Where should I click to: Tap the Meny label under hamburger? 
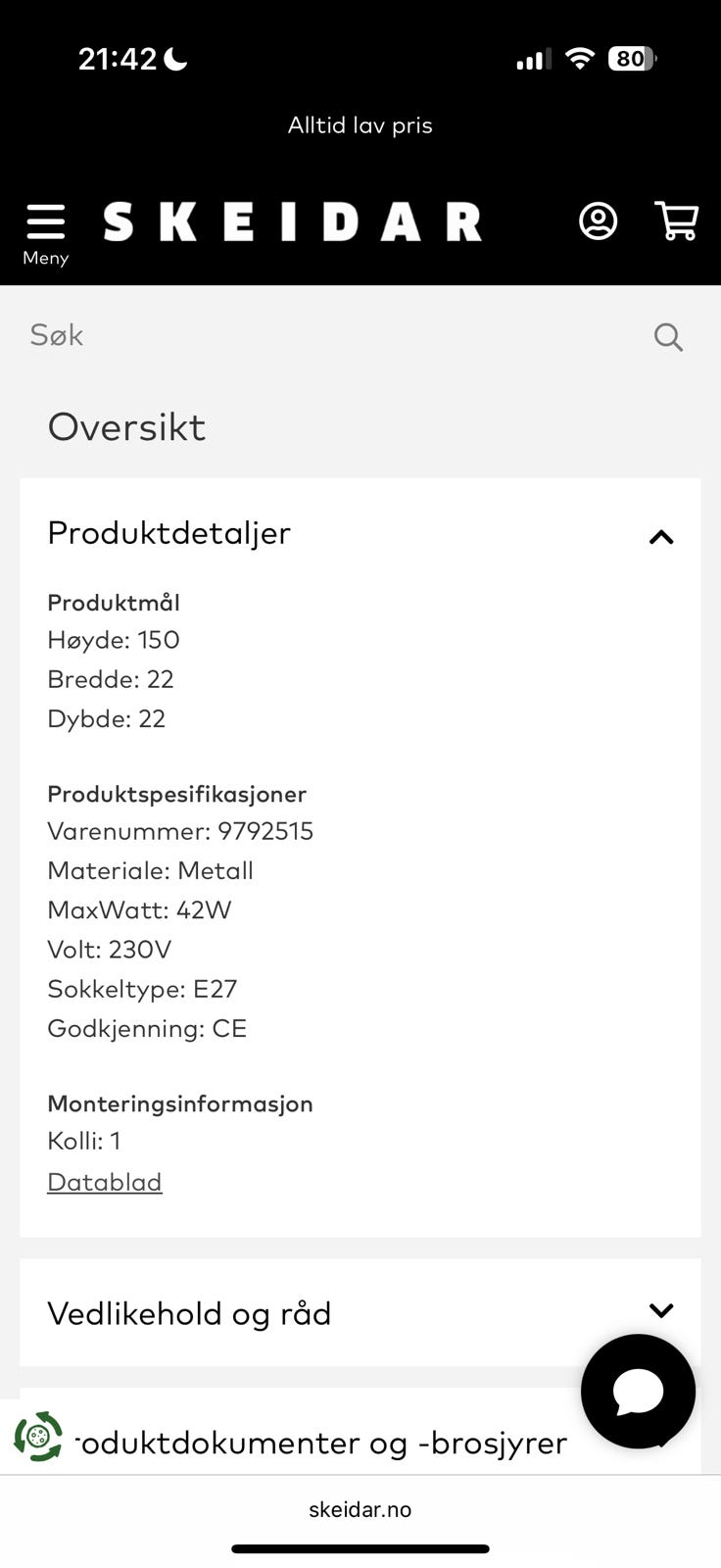click(x=45, y=258)
